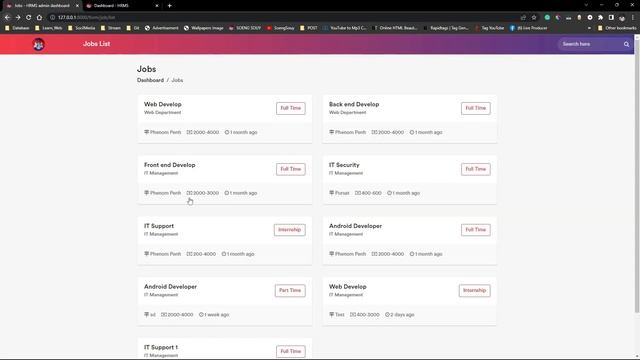Click Full Time on the Web Department Web Develop card
This screenshot has height=360, width=640.
[291, 108]
